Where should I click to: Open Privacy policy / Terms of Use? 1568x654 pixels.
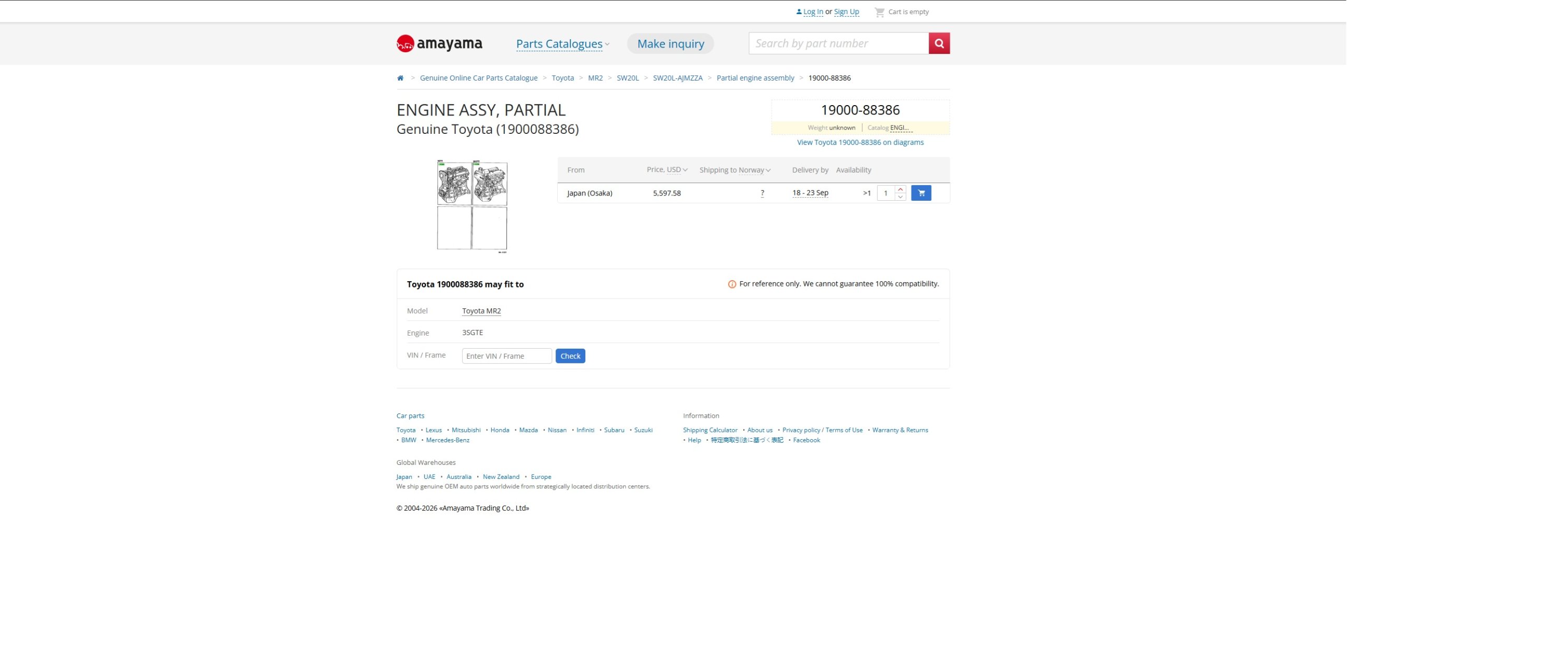pos(822,430)
